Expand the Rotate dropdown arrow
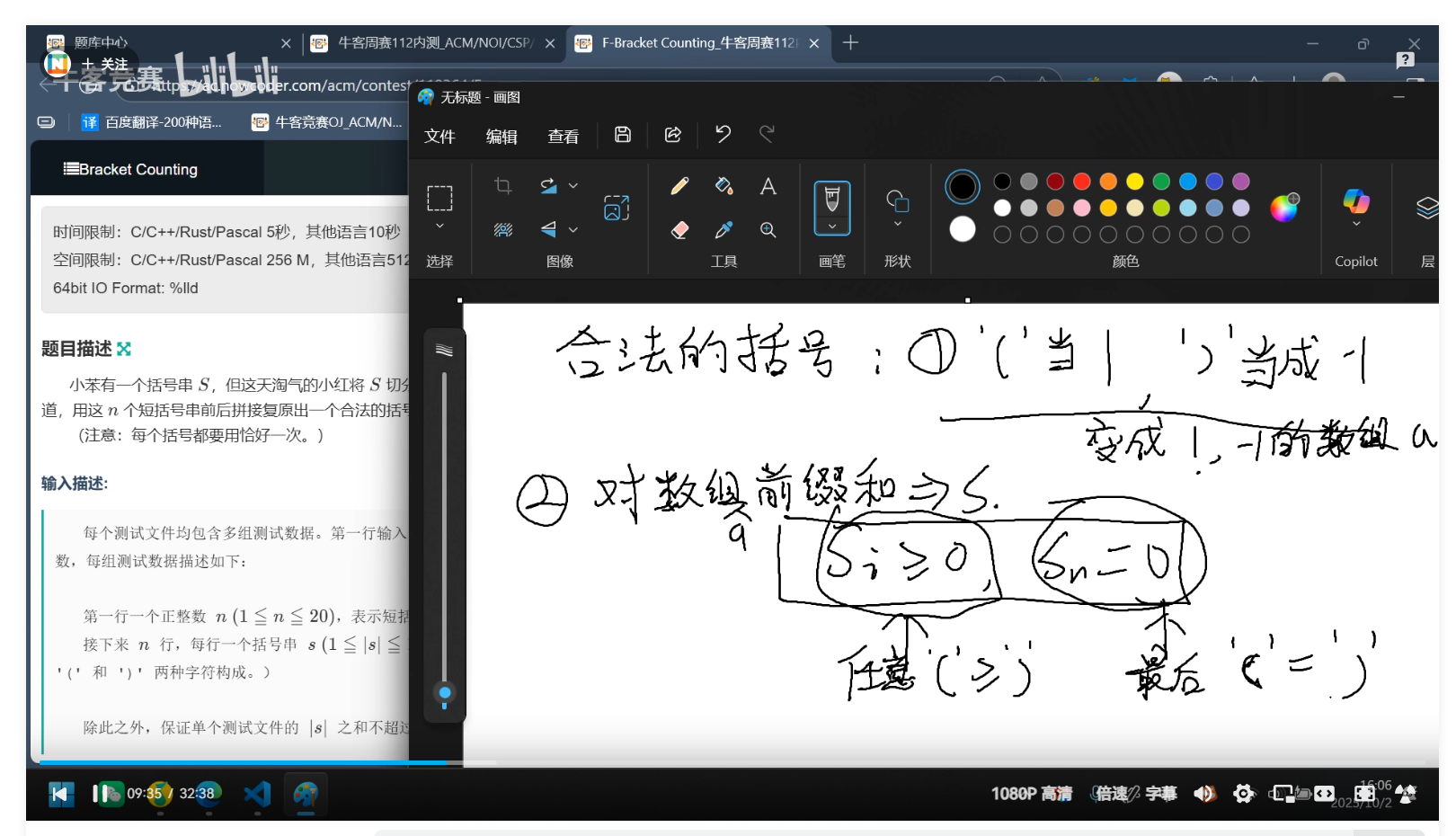This screenshot has height=836, width=1456. coord(573,186)
